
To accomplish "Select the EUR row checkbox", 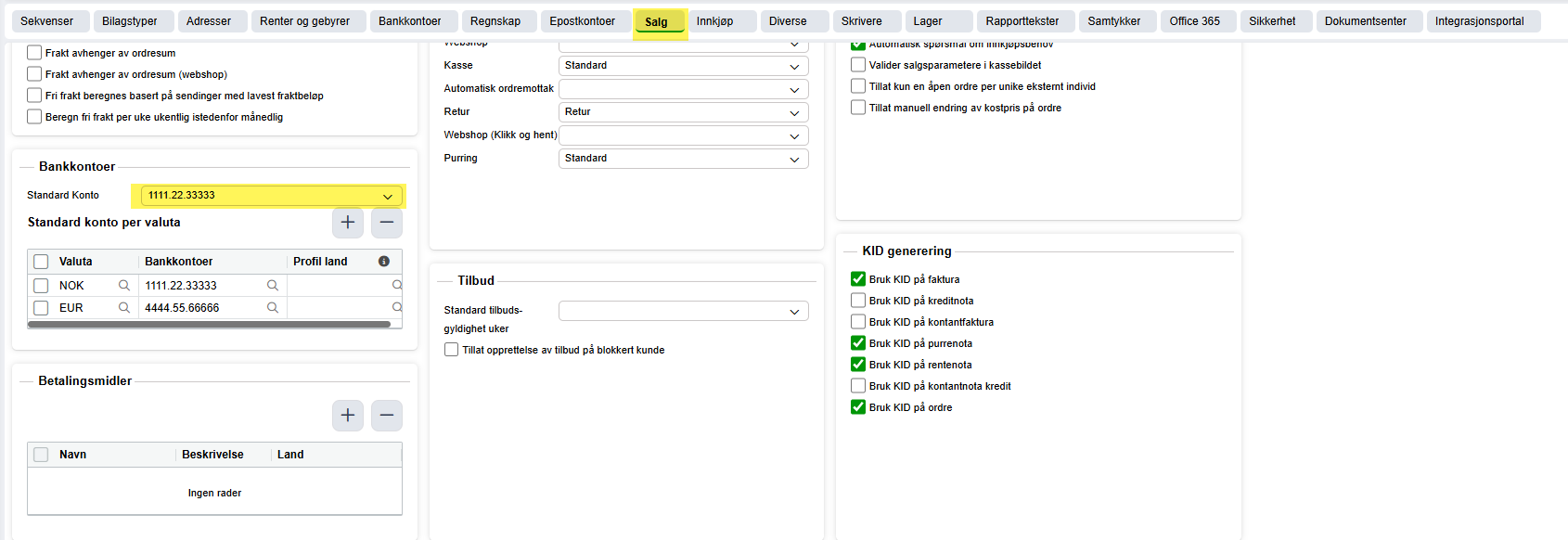I will (41, 308).
